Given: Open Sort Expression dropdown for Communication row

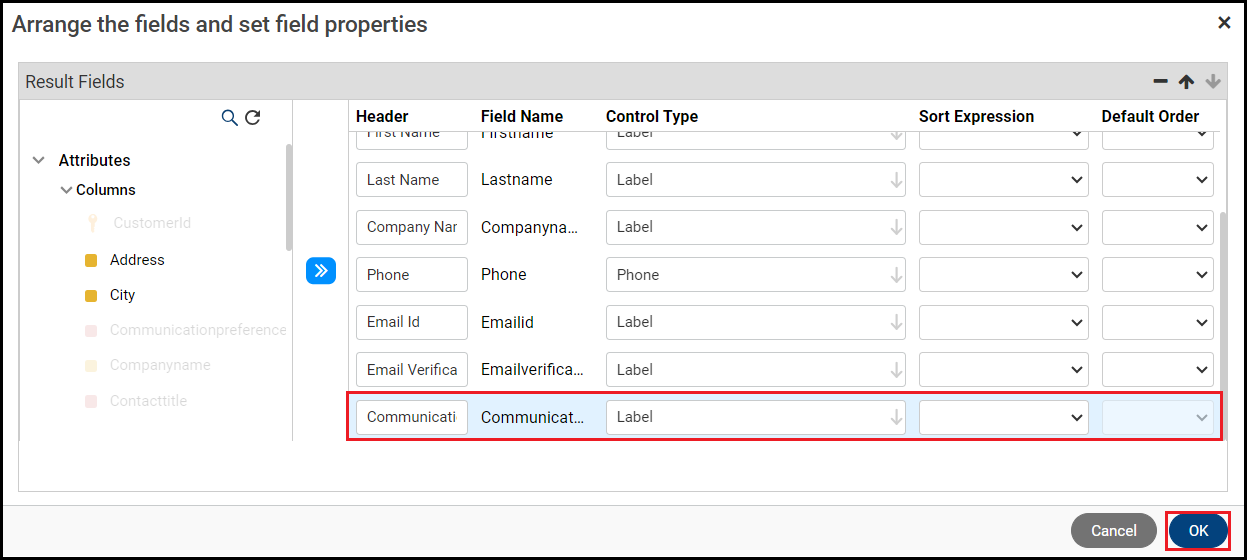Looking at the screenshot, I should pos(1003,417).
